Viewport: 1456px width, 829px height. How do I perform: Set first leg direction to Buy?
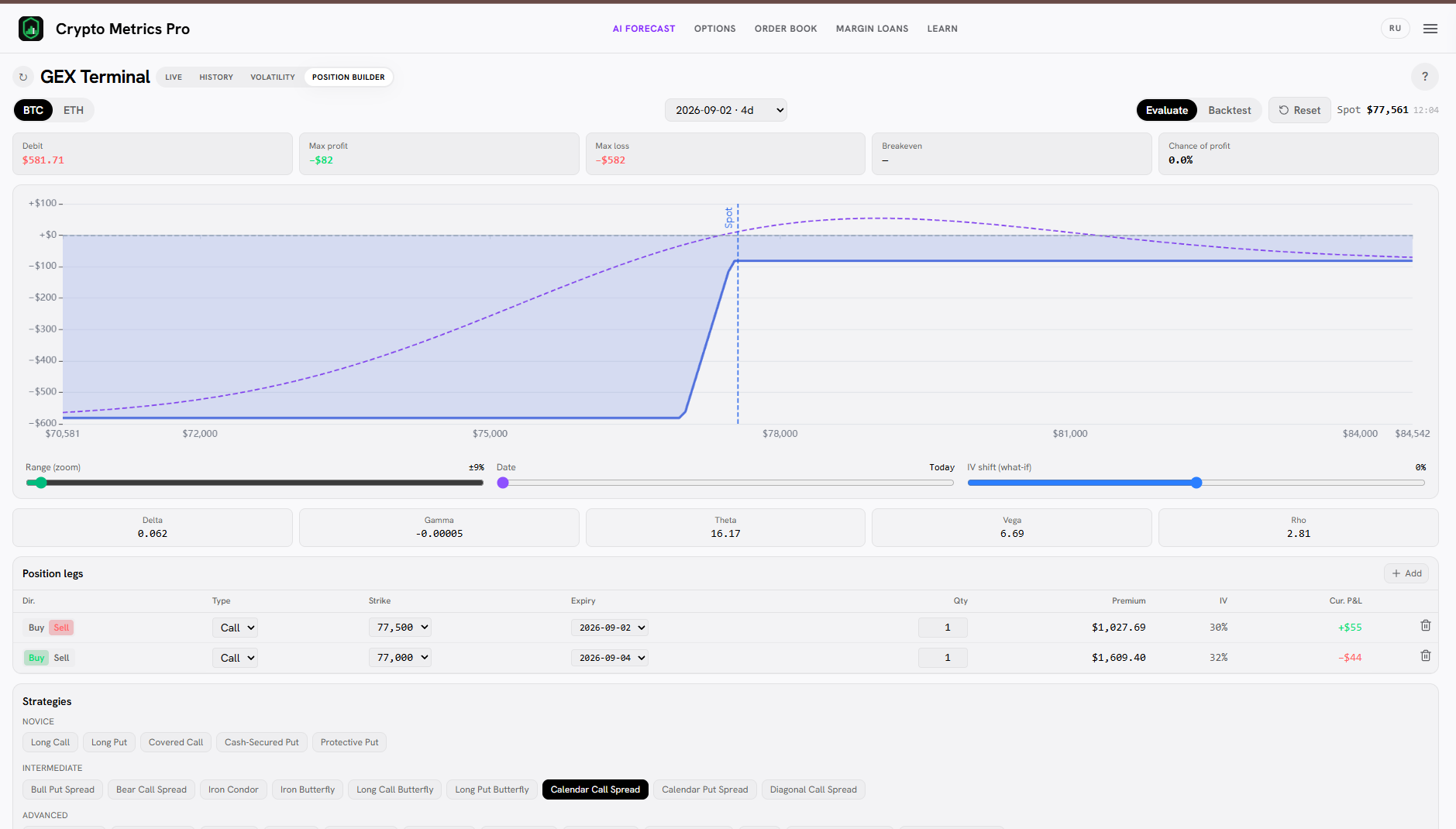(36, 628)
